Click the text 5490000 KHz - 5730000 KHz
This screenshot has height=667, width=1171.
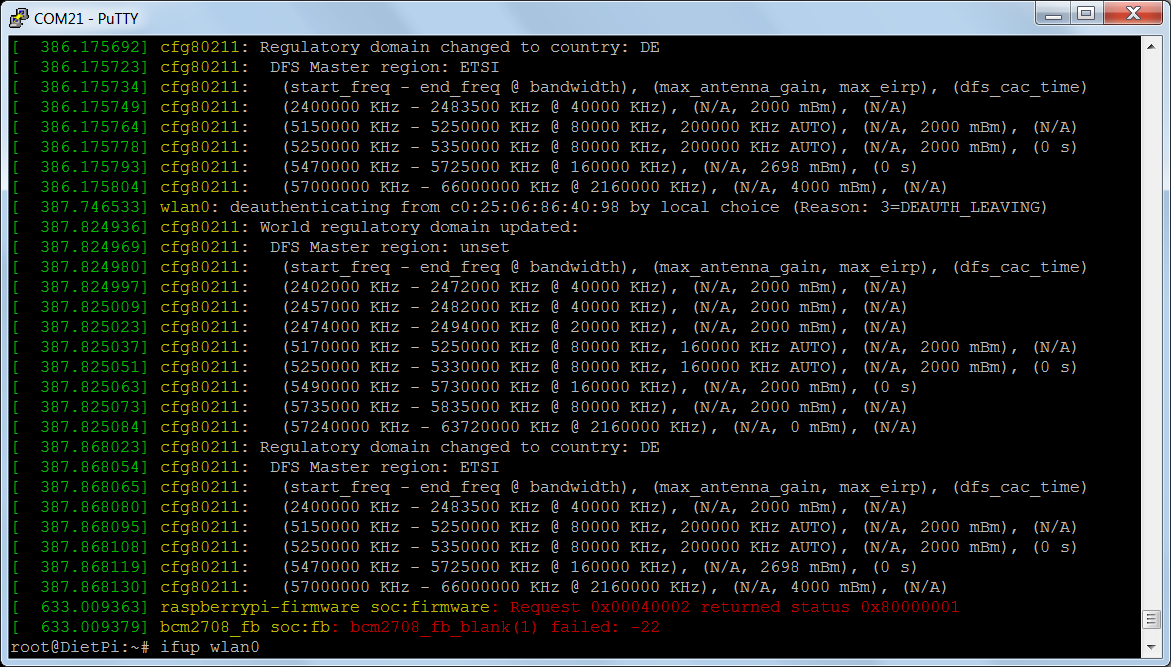click(x=414, y=387)
